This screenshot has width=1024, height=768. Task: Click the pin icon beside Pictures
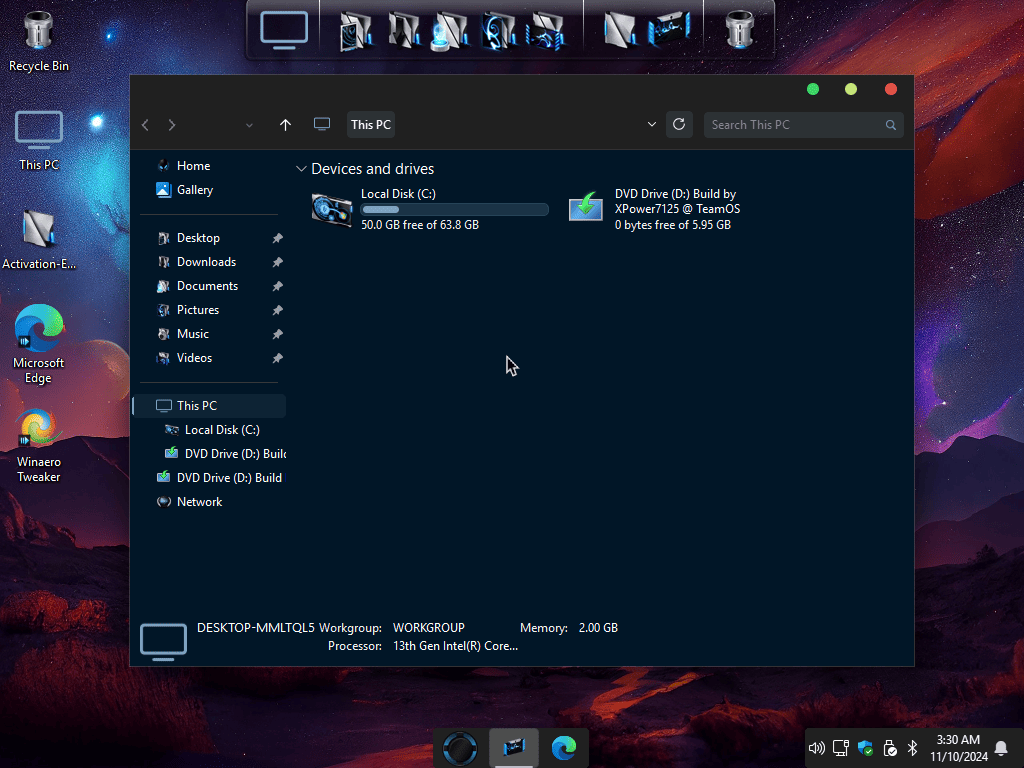pos(278,310)
